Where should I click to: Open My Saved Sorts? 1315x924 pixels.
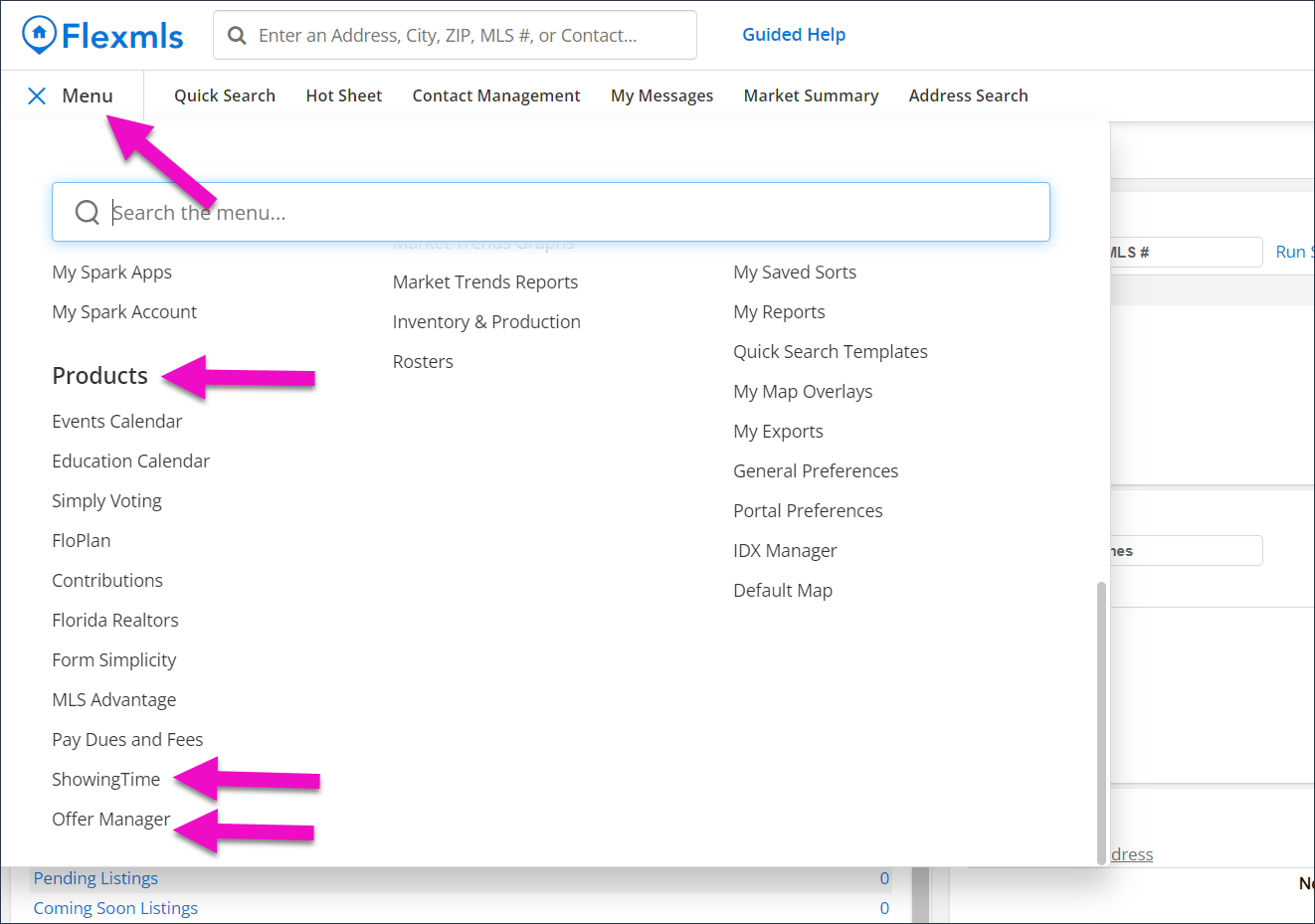click(795, 273)
